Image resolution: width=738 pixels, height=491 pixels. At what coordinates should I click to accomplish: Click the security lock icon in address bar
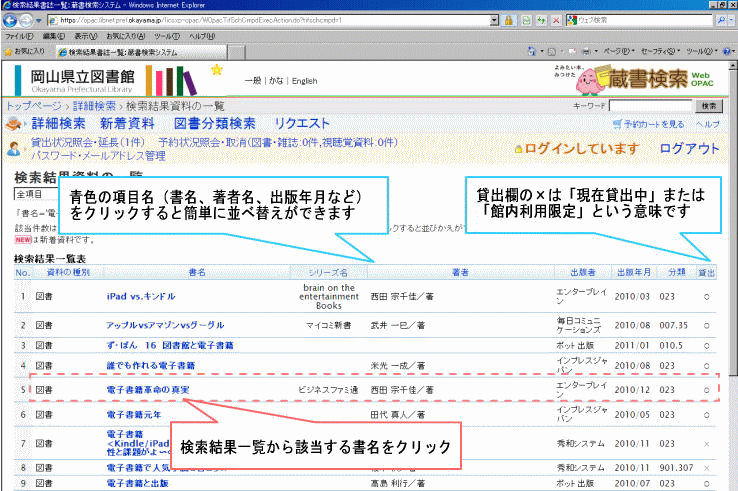(511, 20)
